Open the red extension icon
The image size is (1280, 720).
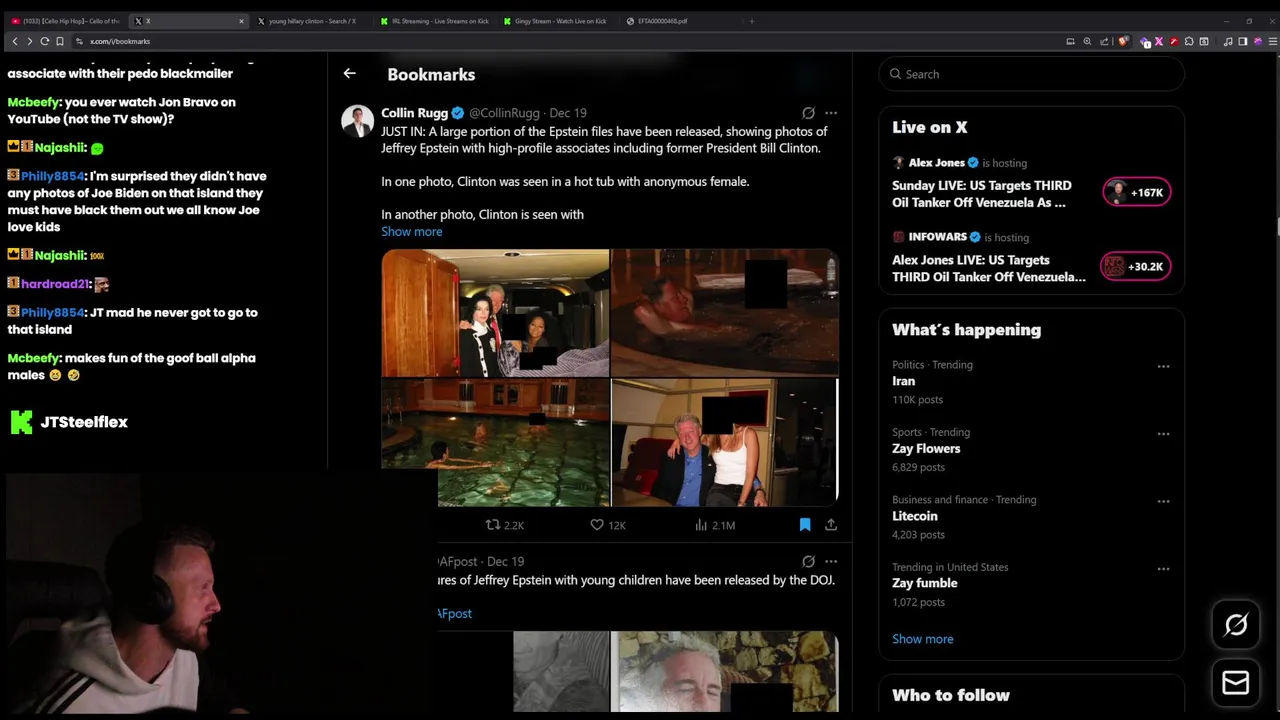1173,41
